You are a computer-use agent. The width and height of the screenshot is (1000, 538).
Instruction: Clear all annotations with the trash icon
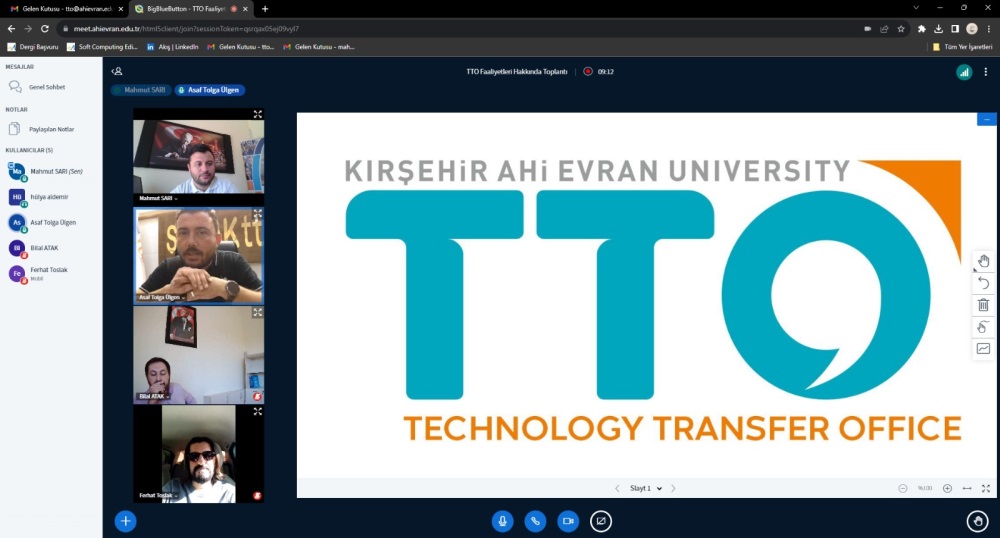pos(983,305)
